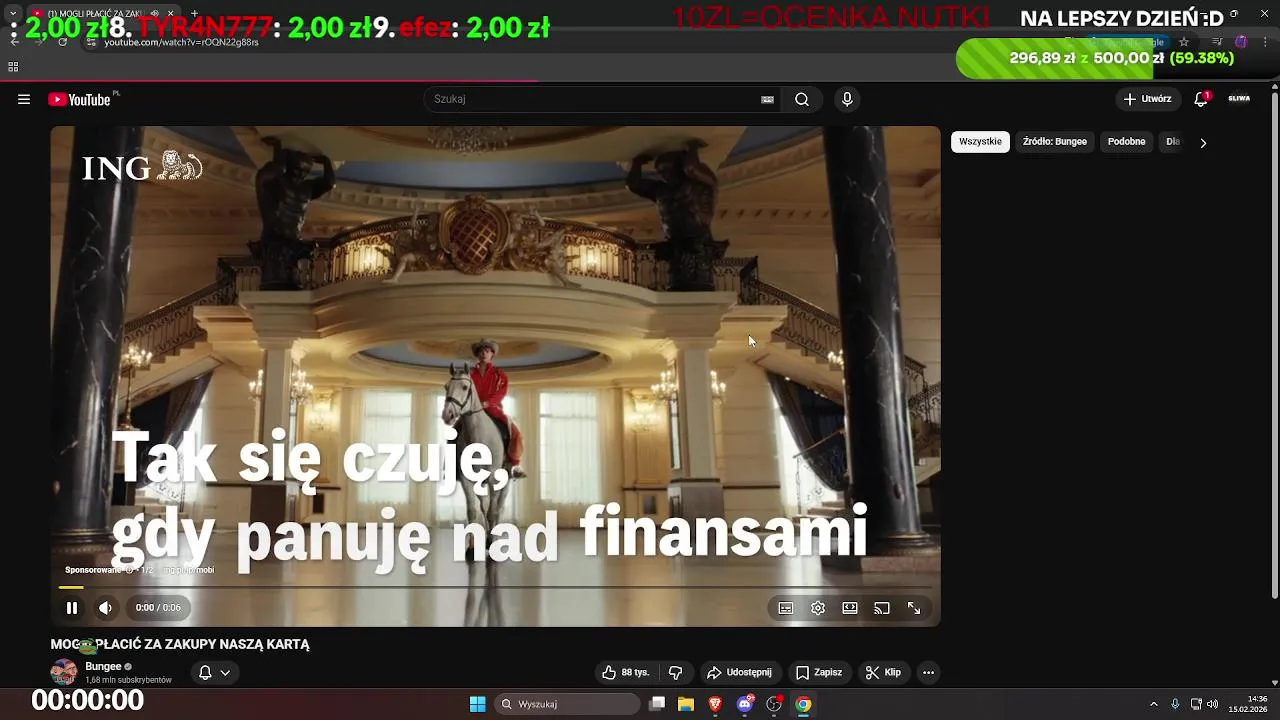Start voice search with microphone icon
Viewport: 1280px width, 720px height.
[x=847, y=99]
